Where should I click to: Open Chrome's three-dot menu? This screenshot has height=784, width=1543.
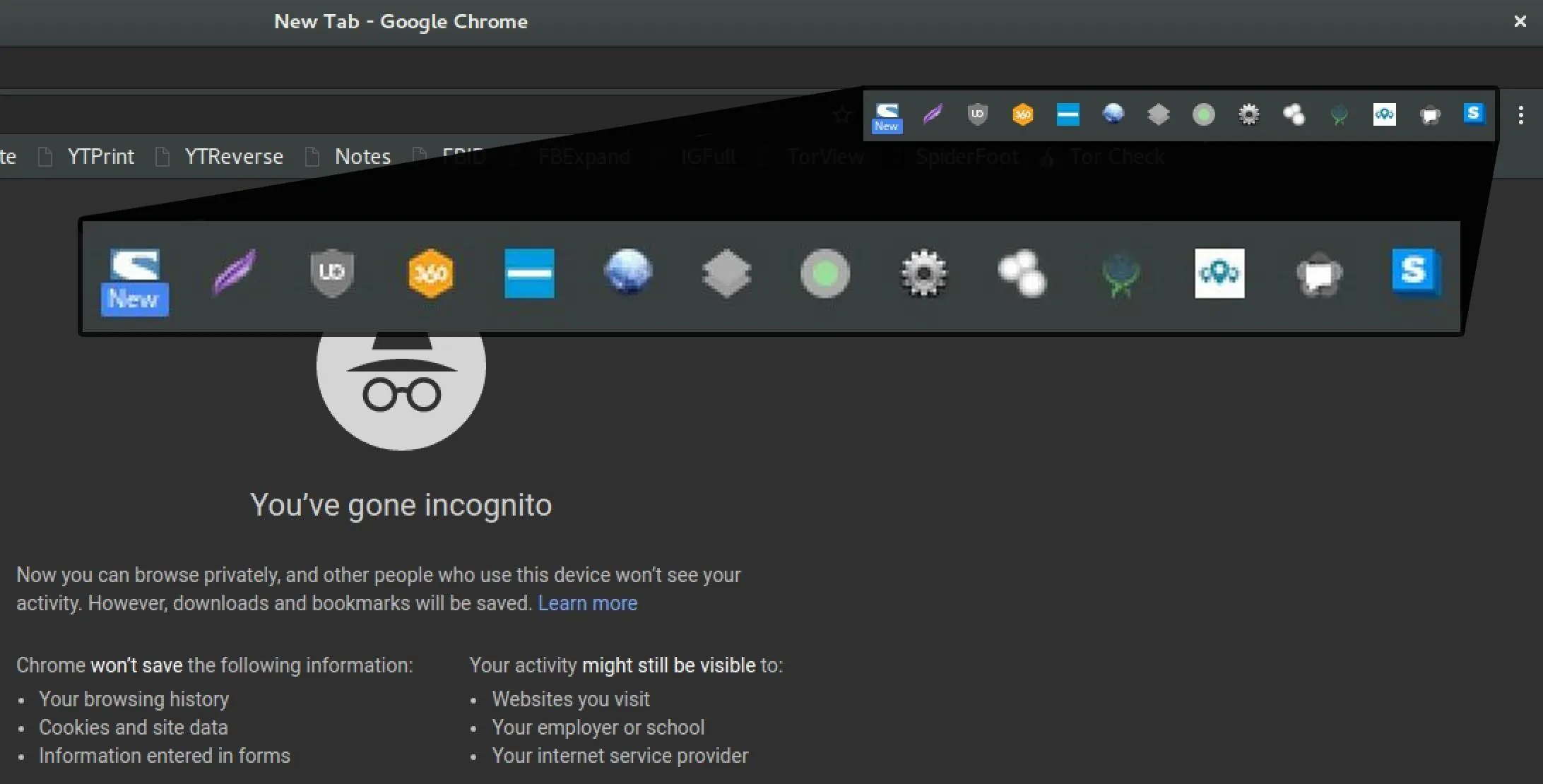[1520, 115]
